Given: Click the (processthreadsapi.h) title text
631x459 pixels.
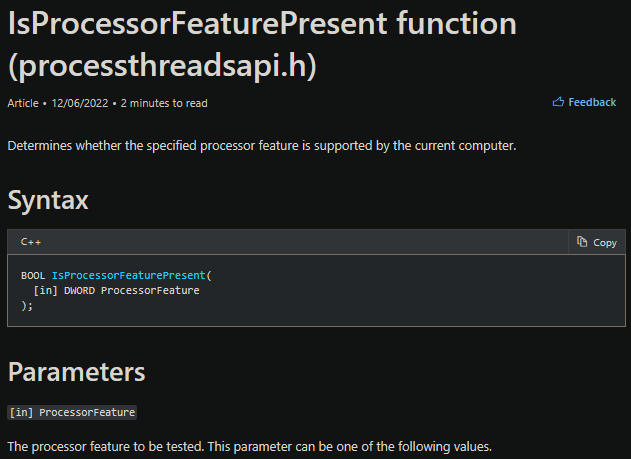Looking at the screenshot, I should (x=164, y=65).
